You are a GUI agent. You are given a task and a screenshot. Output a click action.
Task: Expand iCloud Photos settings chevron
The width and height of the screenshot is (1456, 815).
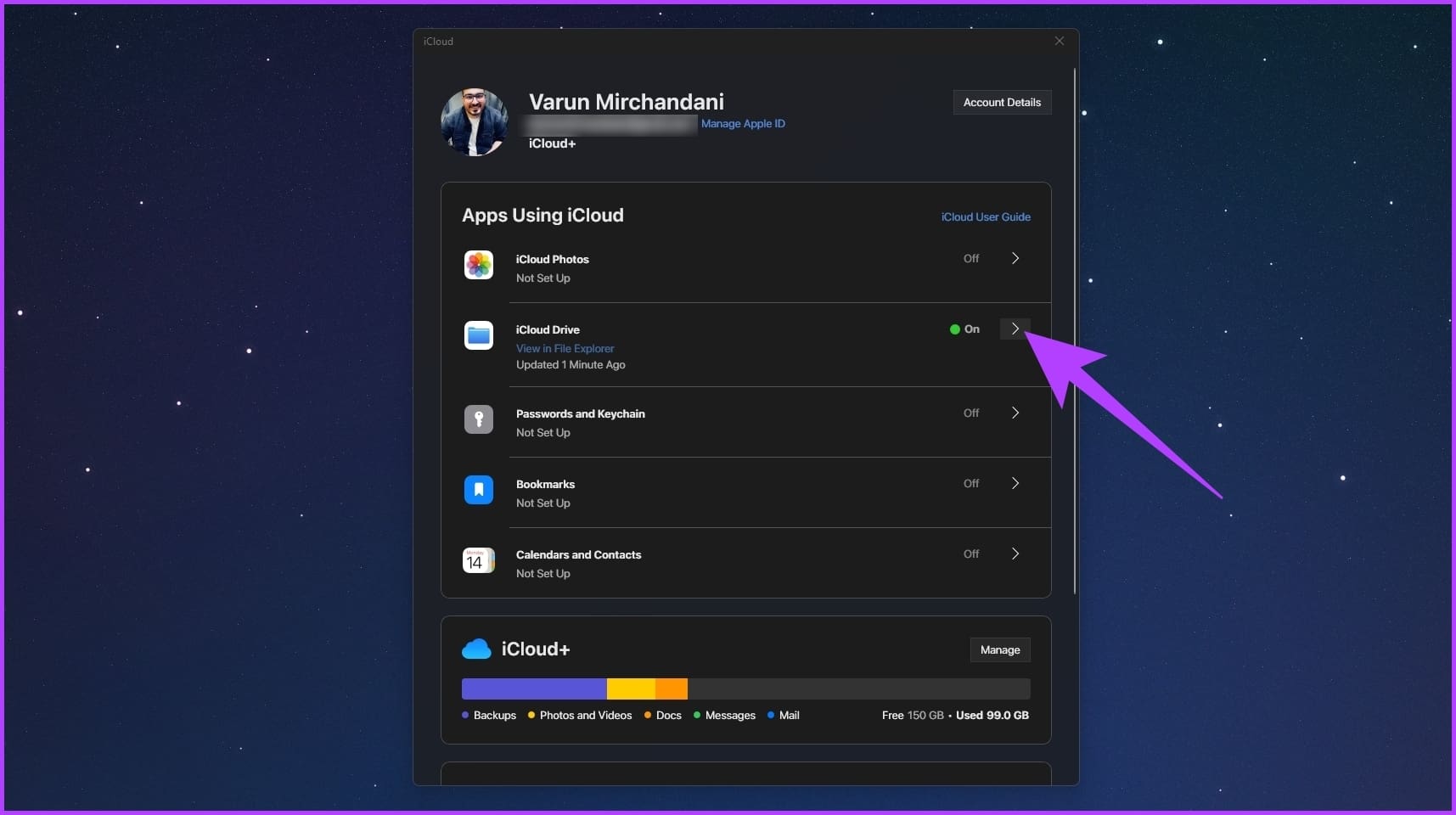coord(1015,258)
